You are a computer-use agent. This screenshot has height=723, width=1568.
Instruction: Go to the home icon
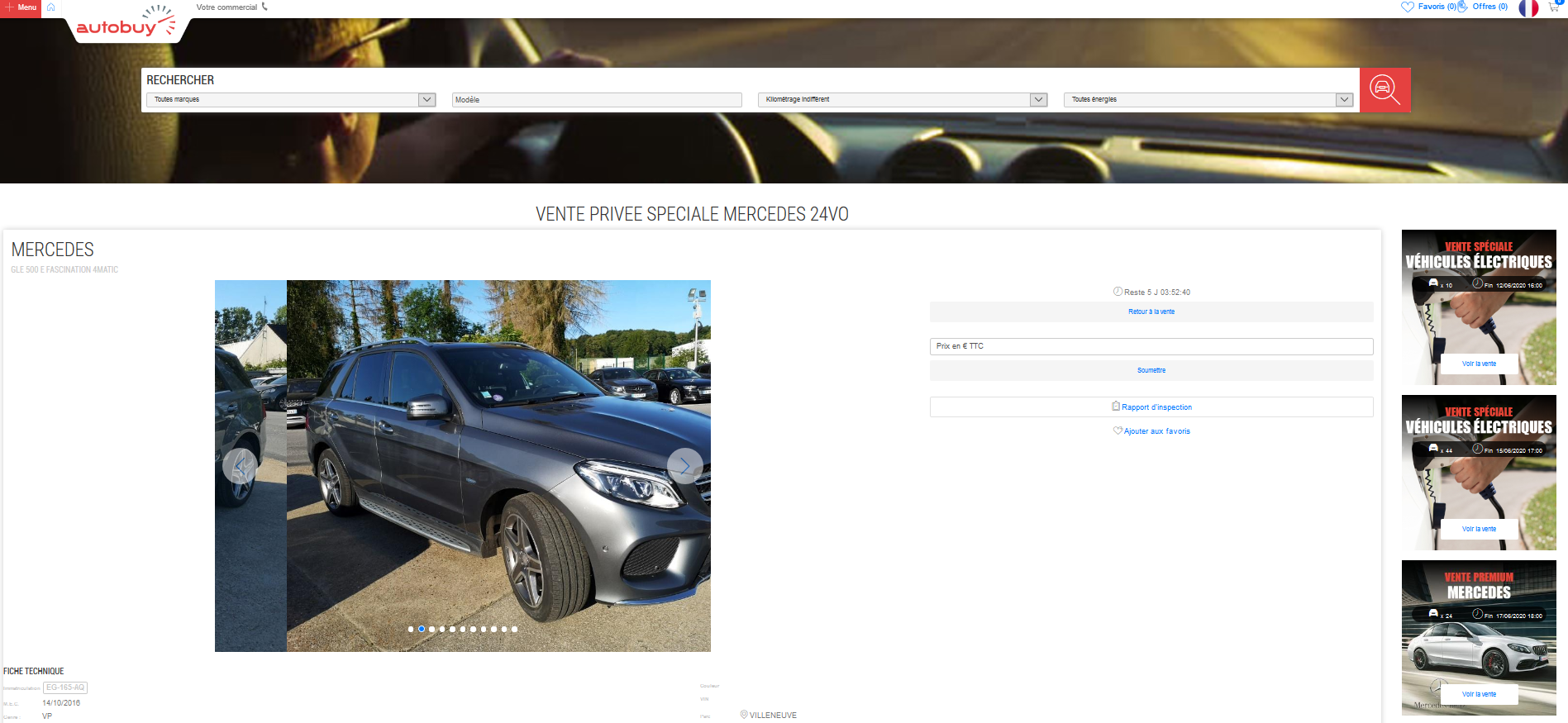(x=51, y=7)
